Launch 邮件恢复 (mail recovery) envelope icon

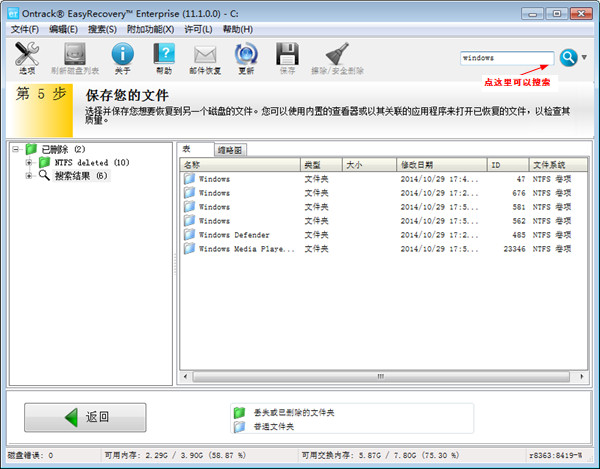(205, 54)
